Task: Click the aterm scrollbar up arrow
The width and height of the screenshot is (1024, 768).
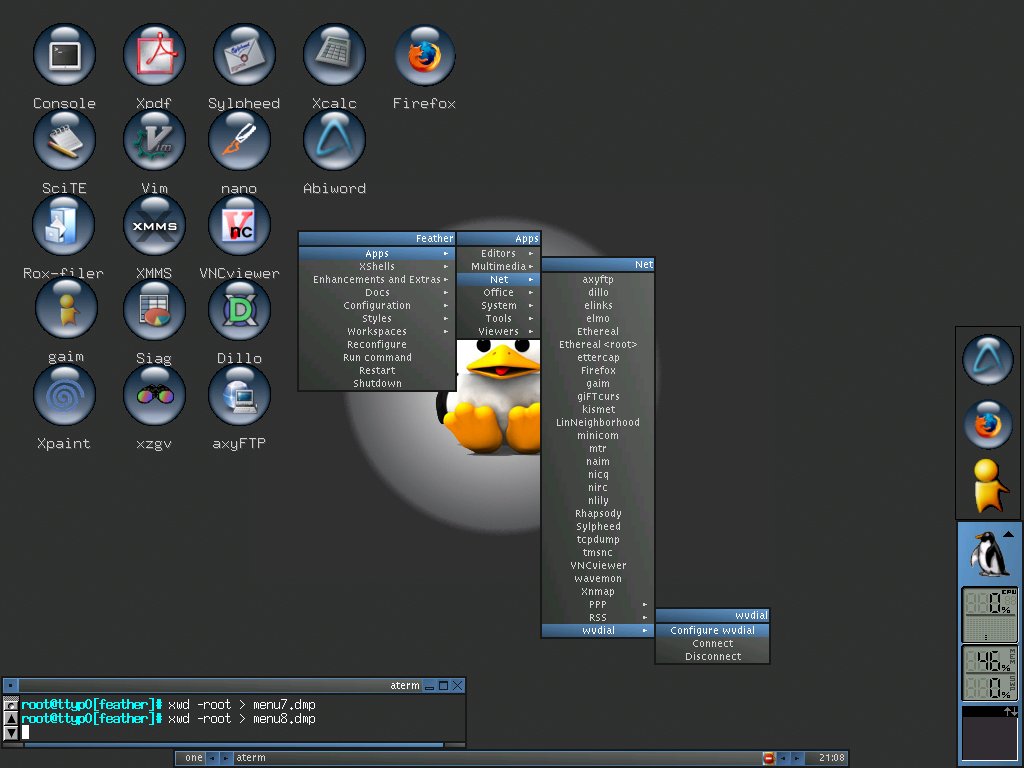Action: (x=11, y=718)
